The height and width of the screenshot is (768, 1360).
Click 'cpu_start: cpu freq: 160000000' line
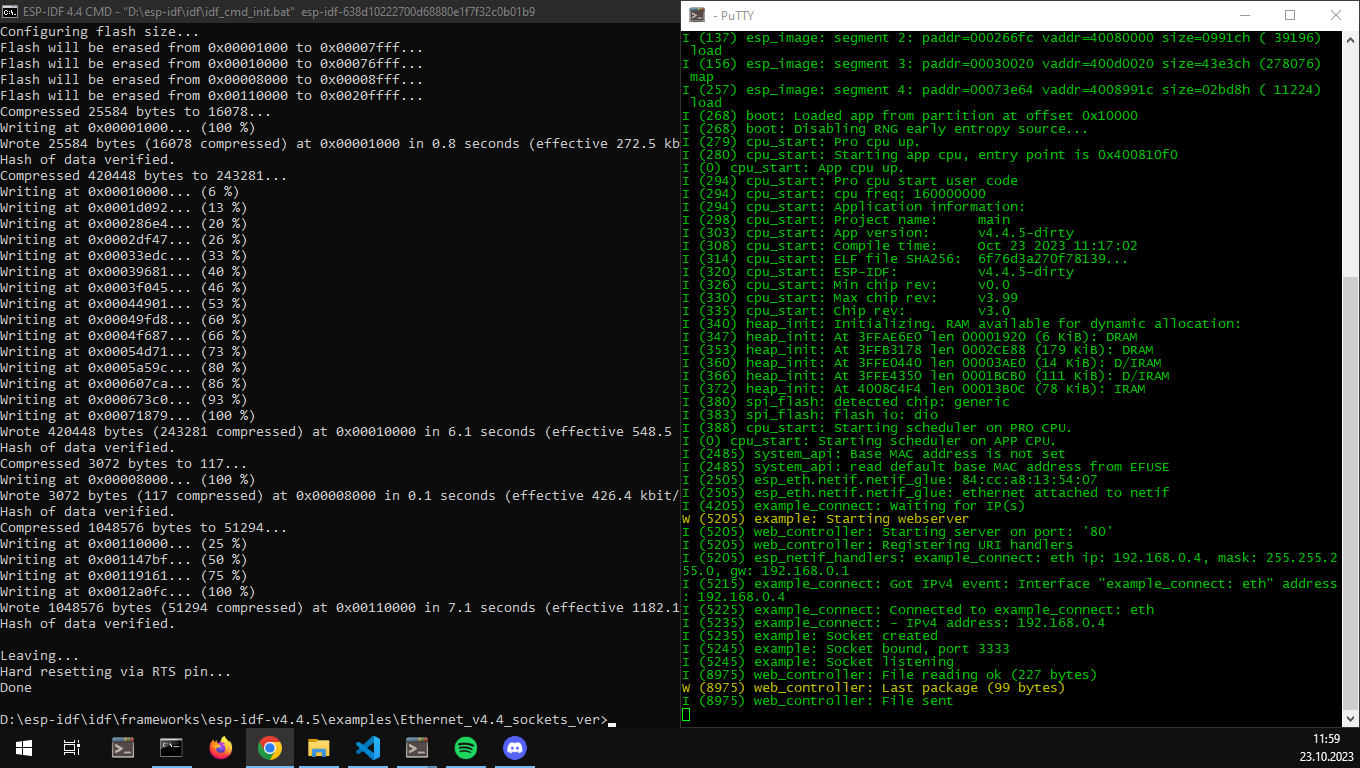[833, 194]
